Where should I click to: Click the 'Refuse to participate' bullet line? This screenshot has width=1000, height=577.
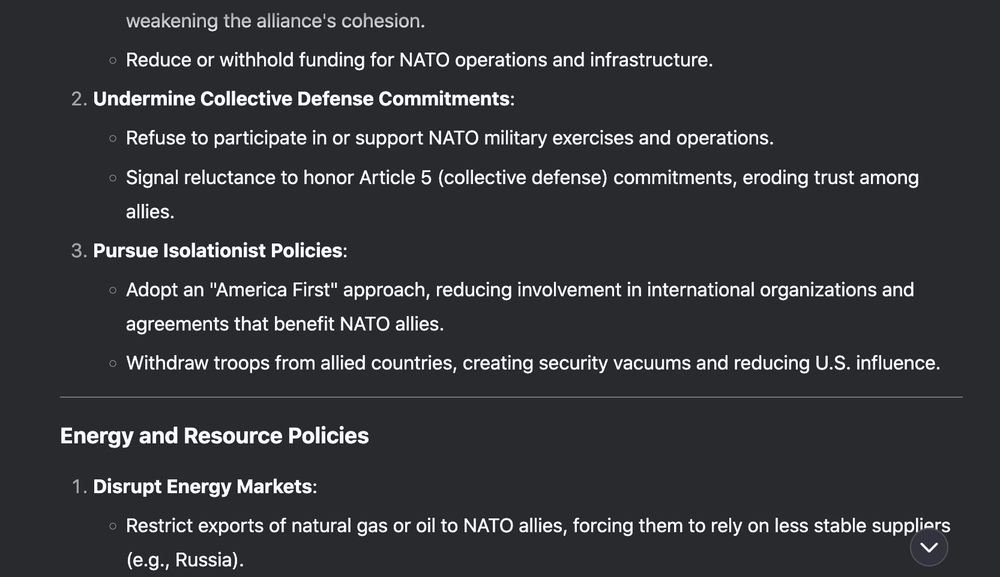tap(450, 138)
